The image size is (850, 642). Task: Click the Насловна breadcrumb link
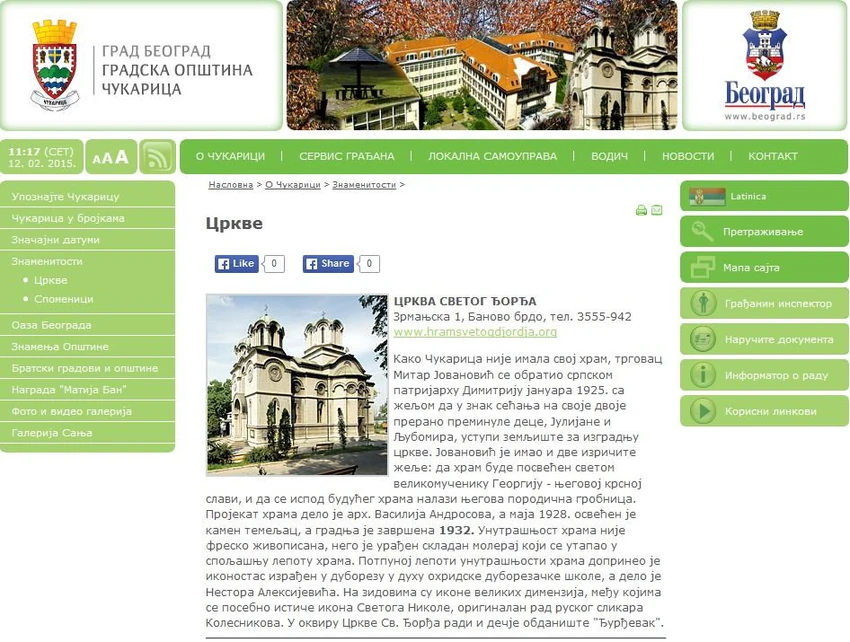click(230, 185)
